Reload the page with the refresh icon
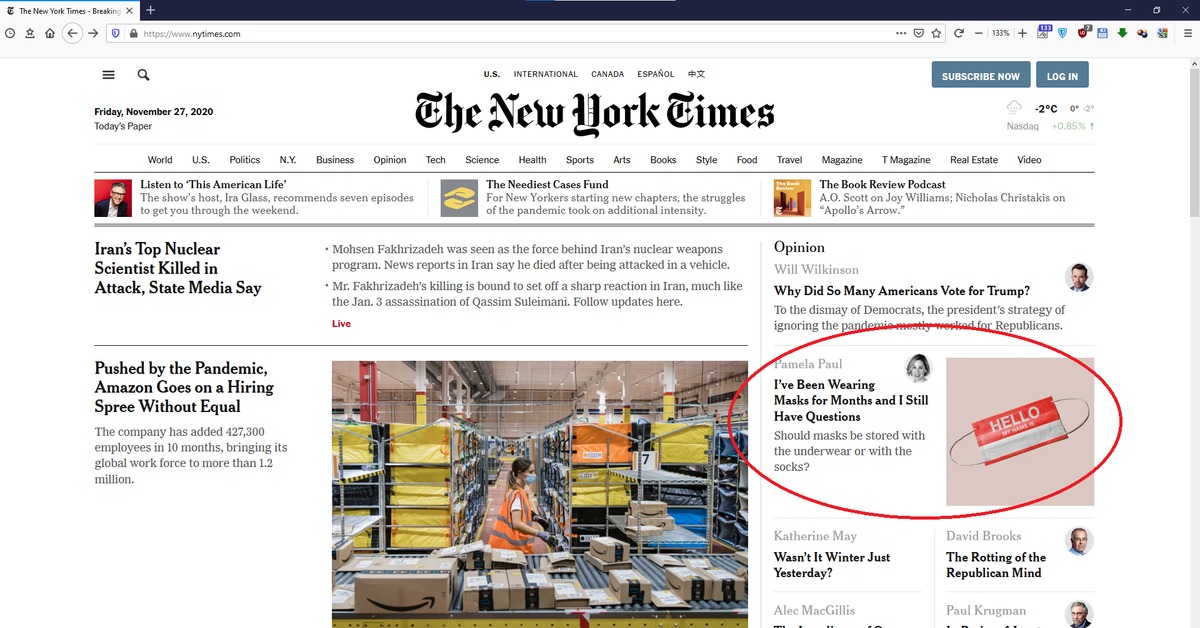This screenshot has width=1200, height=628. pyautogui.click(x=959, y=33)
